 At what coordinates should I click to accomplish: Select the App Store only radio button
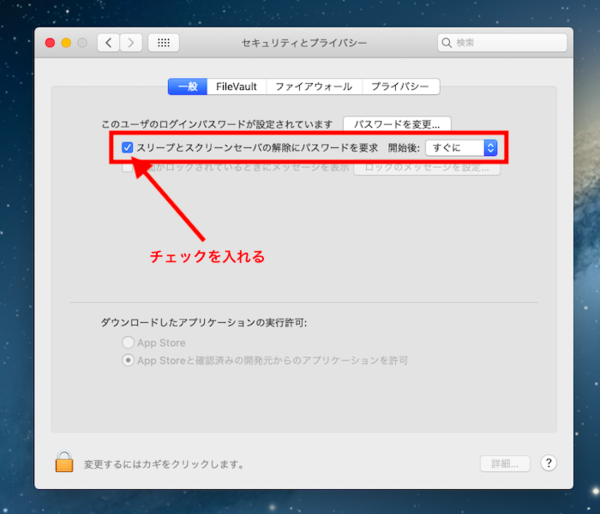click(x=127, y=342)
